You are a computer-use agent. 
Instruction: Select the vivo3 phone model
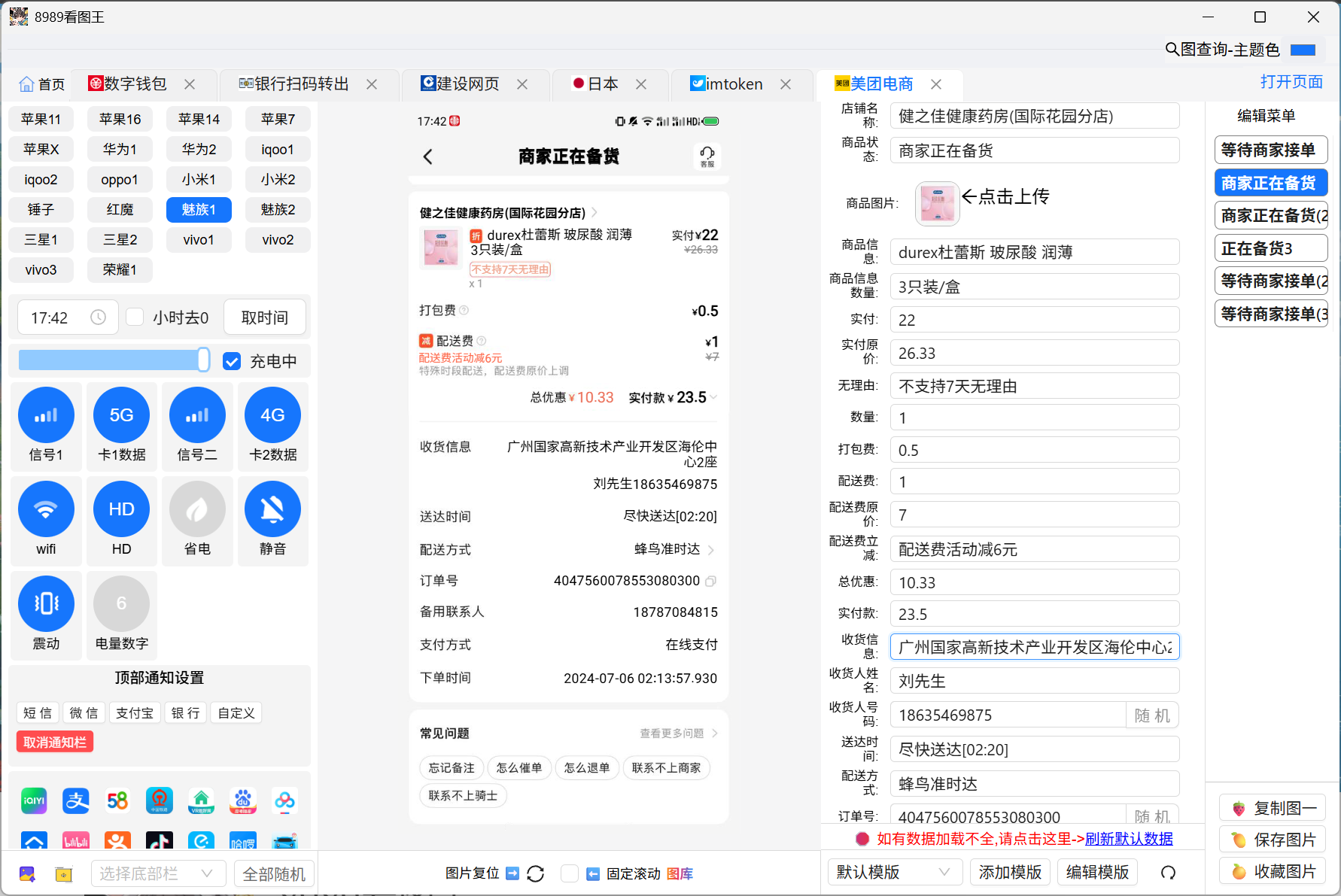click(41, 270)
